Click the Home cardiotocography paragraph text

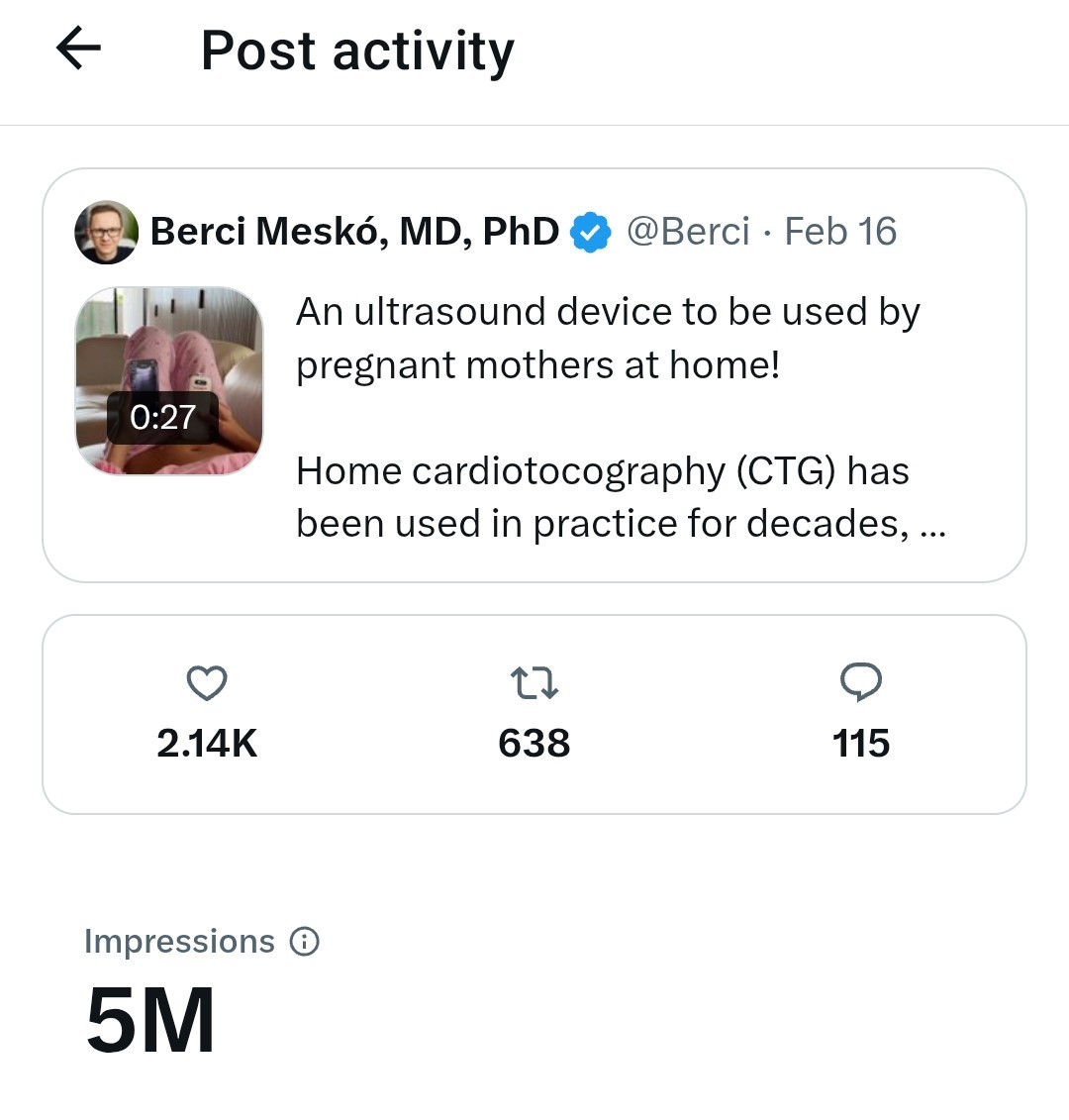621,497
